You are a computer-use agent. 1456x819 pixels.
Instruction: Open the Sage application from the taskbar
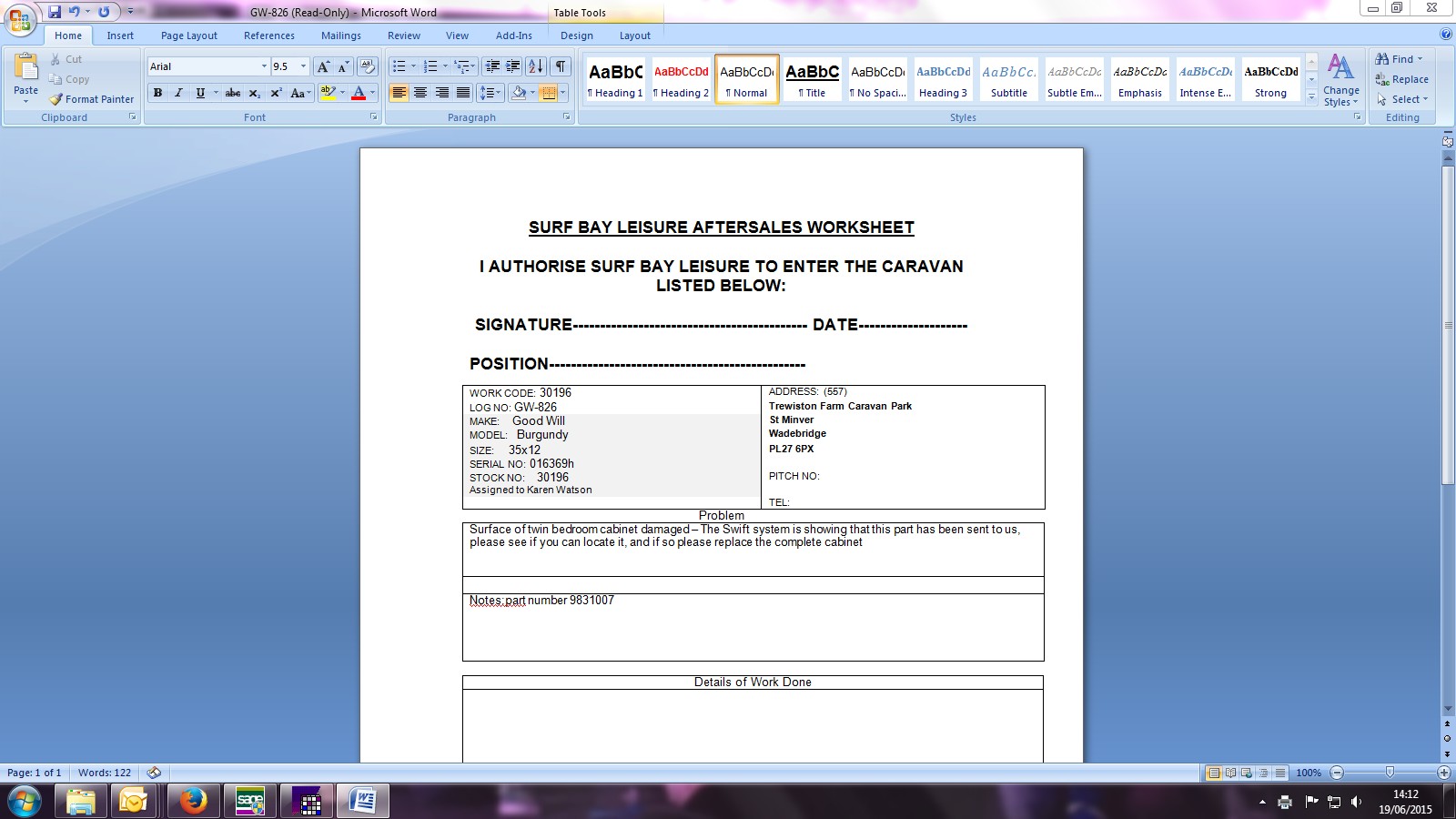(x=250, y=802)
